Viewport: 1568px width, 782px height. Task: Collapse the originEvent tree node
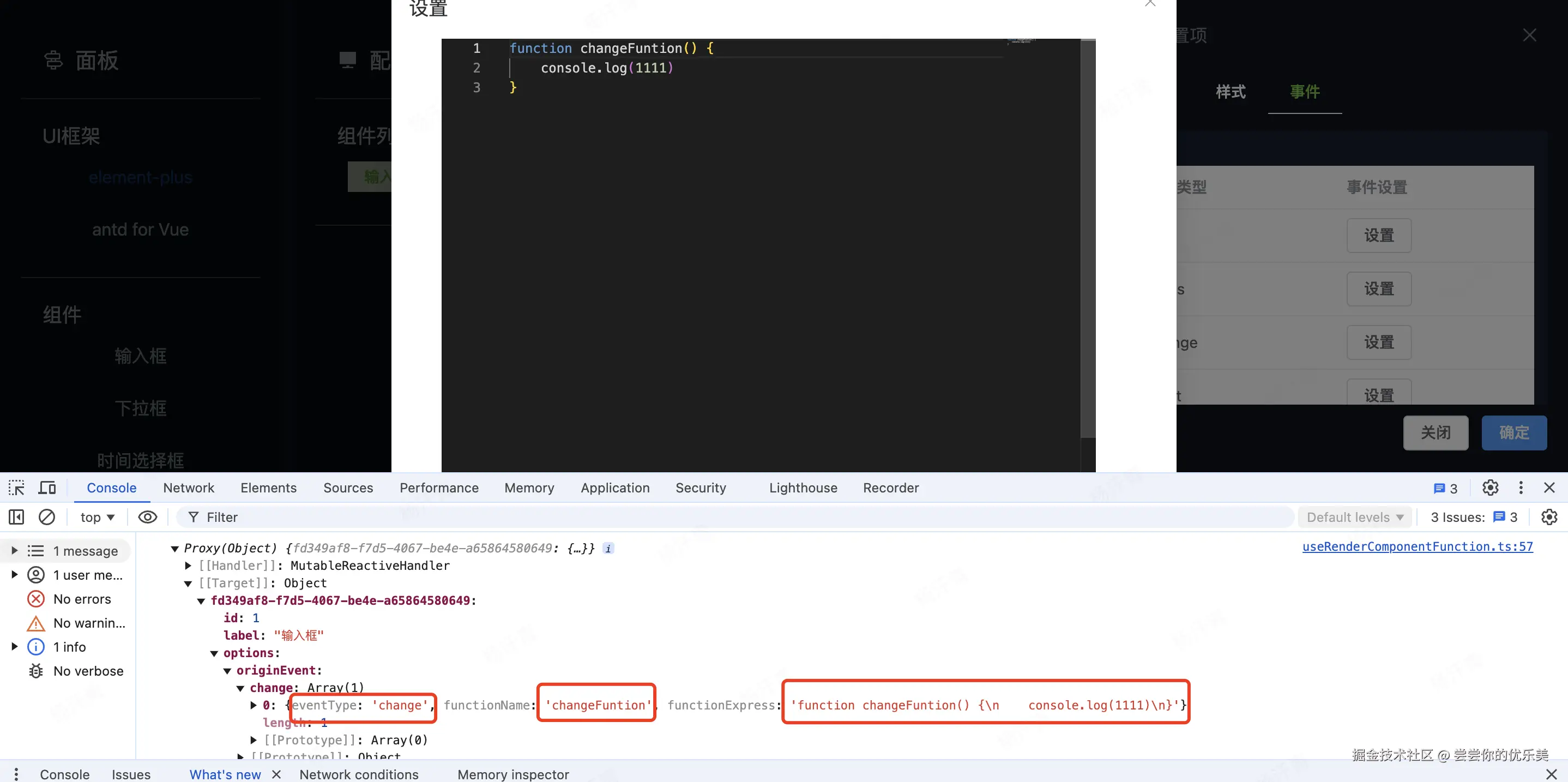point(227,671)
